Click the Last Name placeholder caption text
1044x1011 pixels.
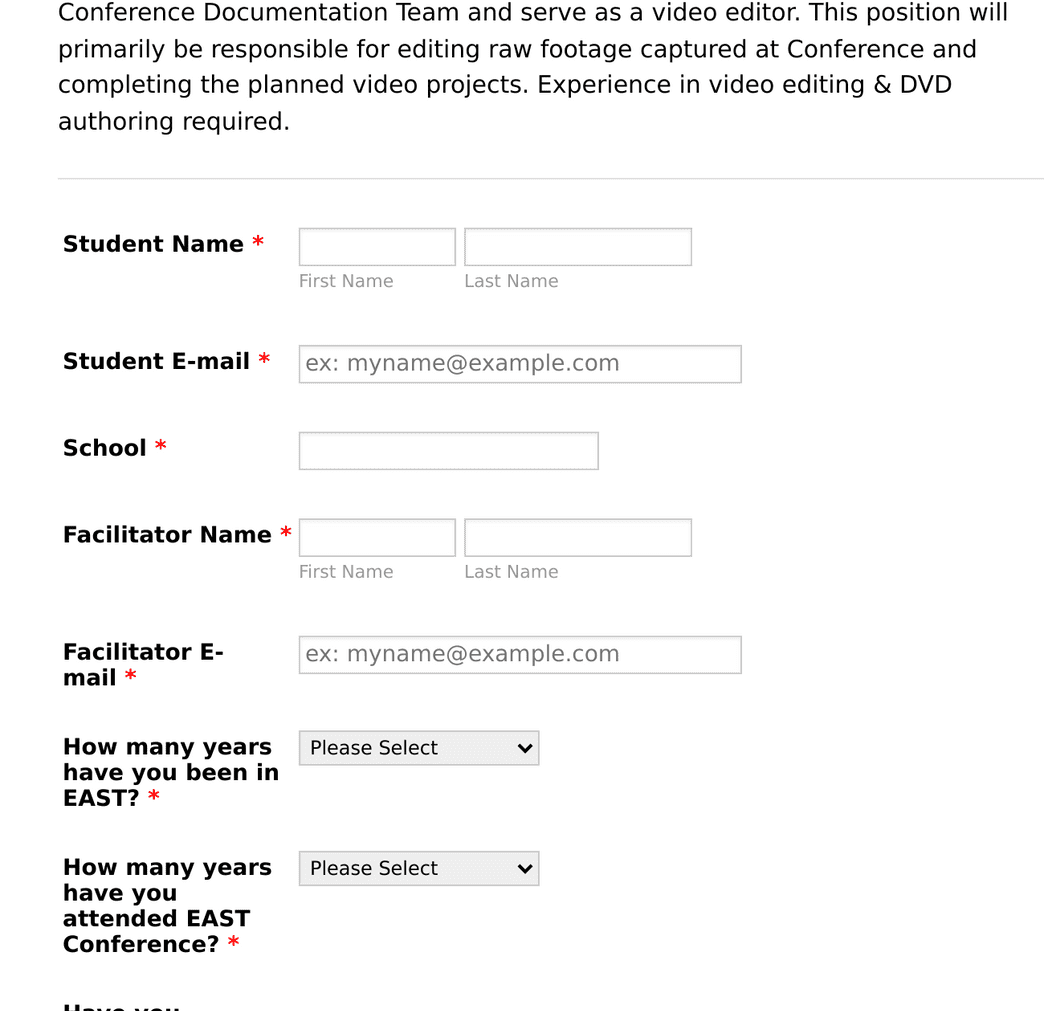(511, 281)
